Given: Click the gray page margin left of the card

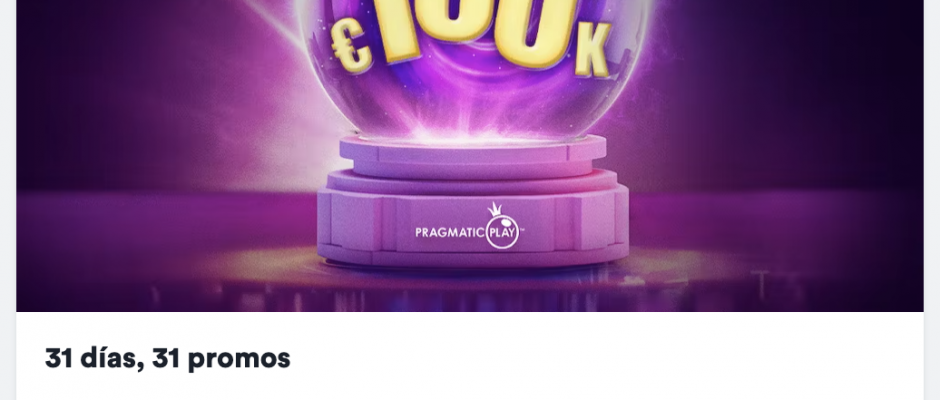Looking at the screenshot, I should pyautogui.click(x=8, y=200).
